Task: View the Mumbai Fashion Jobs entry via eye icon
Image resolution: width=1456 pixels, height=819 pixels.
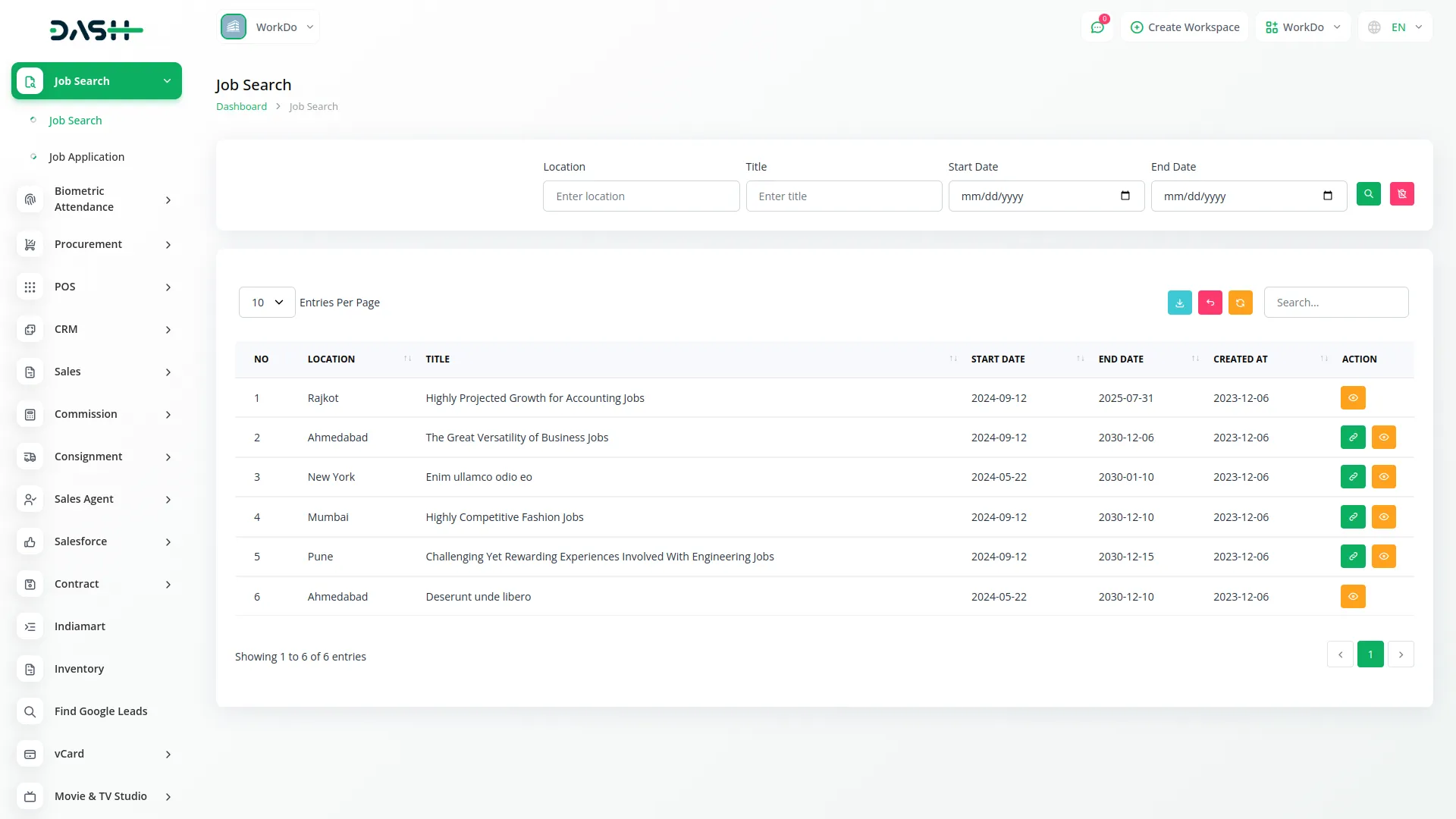Action: coord(1383,517)
